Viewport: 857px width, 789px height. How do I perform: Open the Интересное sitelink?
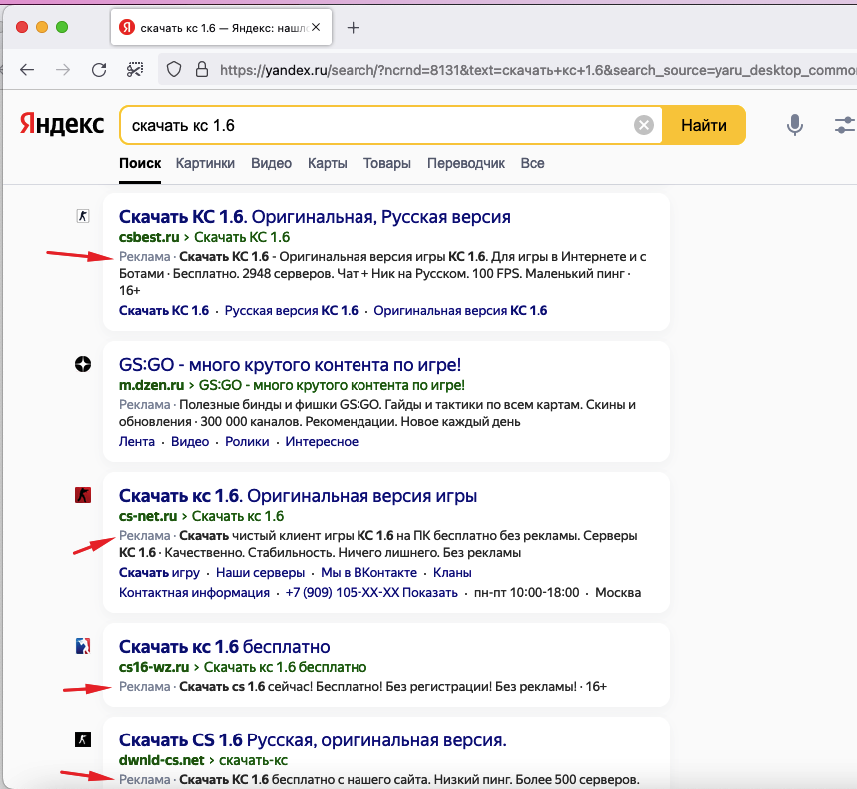click(x=322, y=441)
